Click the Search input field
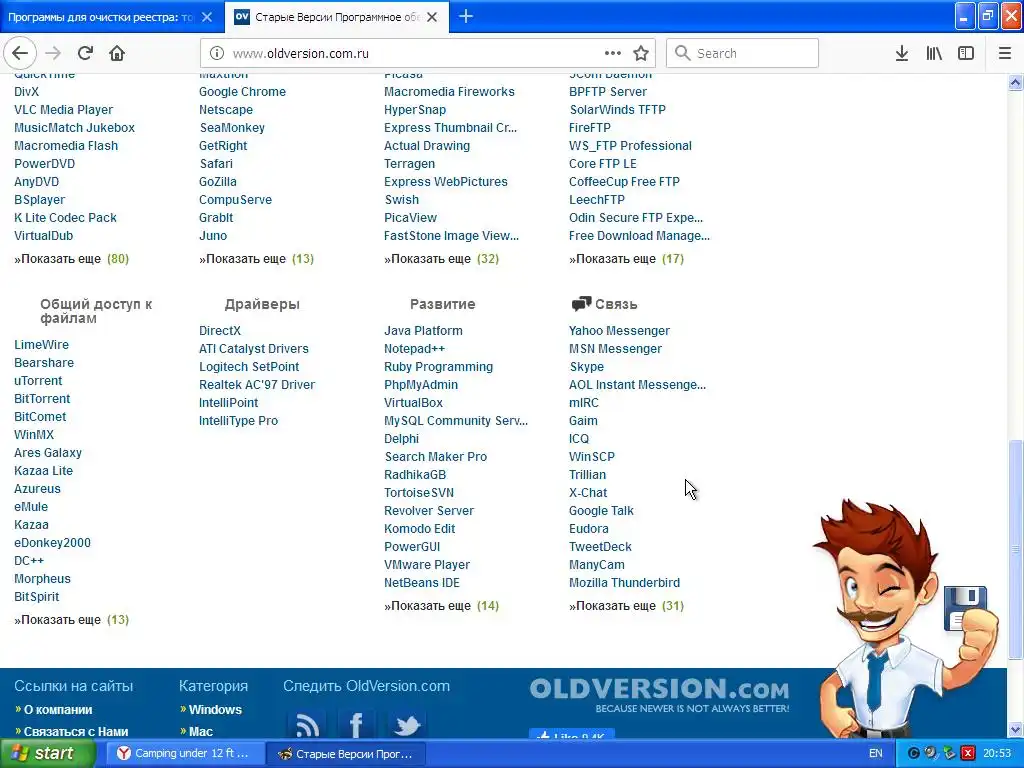The image size is (1024, 768). pos(743,53)
